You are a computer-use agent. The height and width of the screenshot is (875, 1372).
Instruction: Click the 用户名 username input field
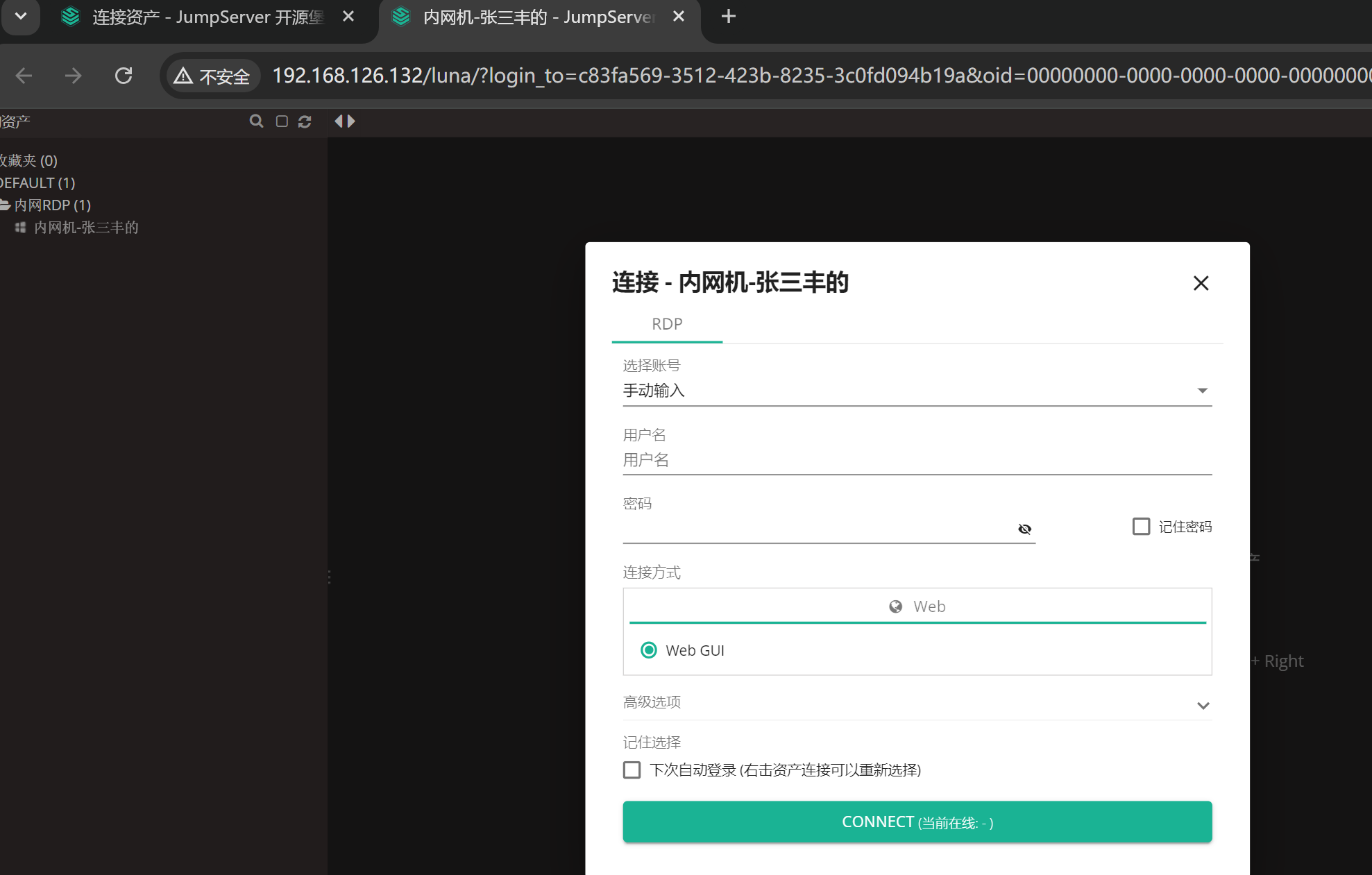pos(916,460)
